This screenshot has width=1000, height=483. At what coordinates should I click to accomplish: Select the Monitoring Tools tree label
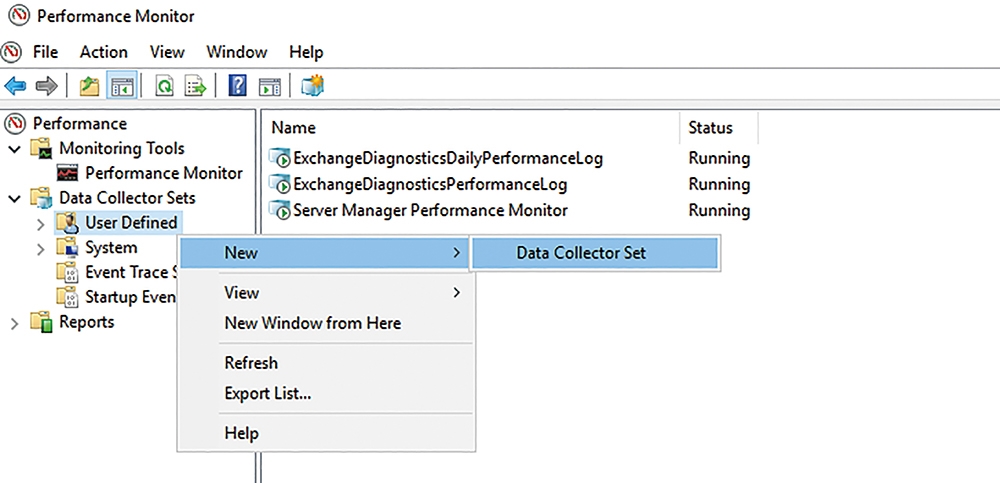(122, 149)
